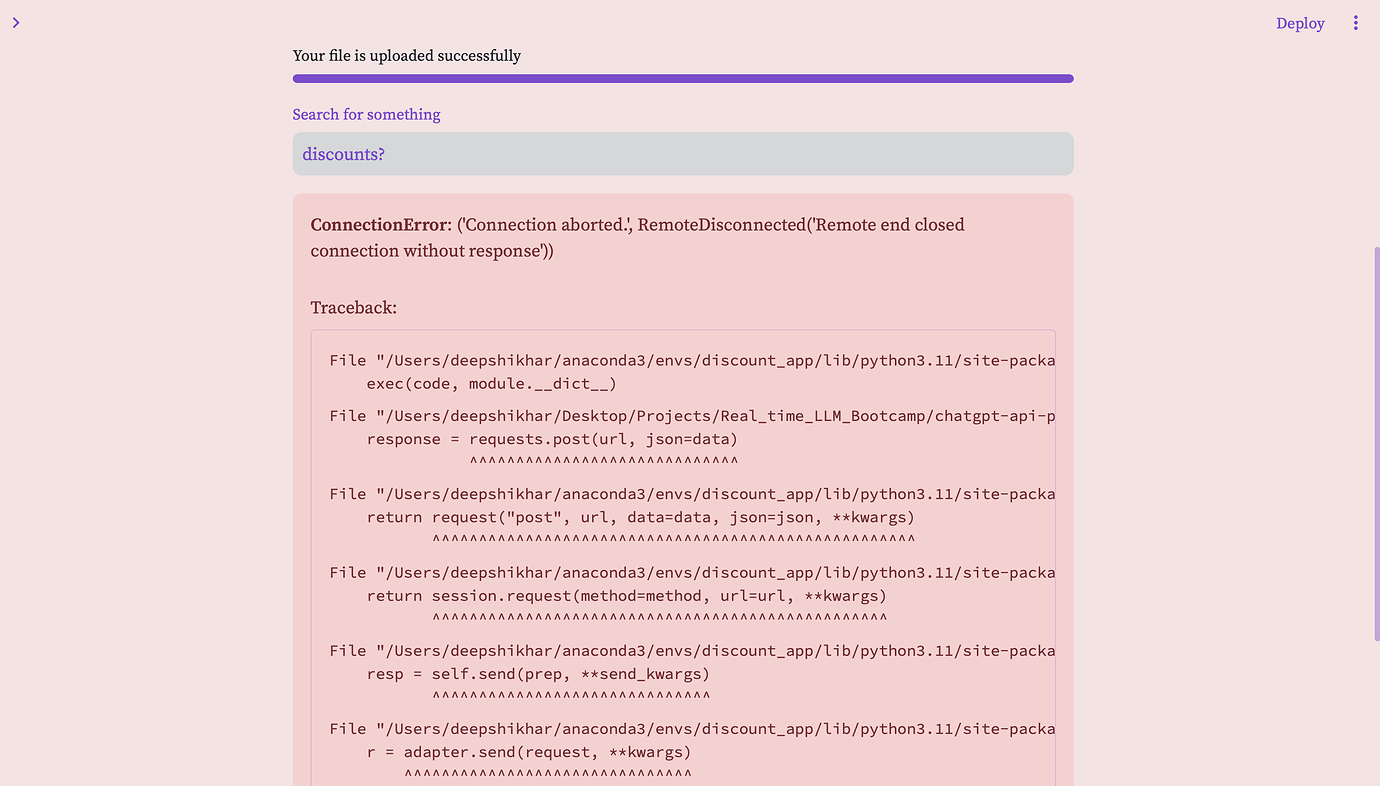Image resolution: width=1380 pixels, height=786 pixels.
Task: Click the Traceback: label
Action: tap(353, 307)
